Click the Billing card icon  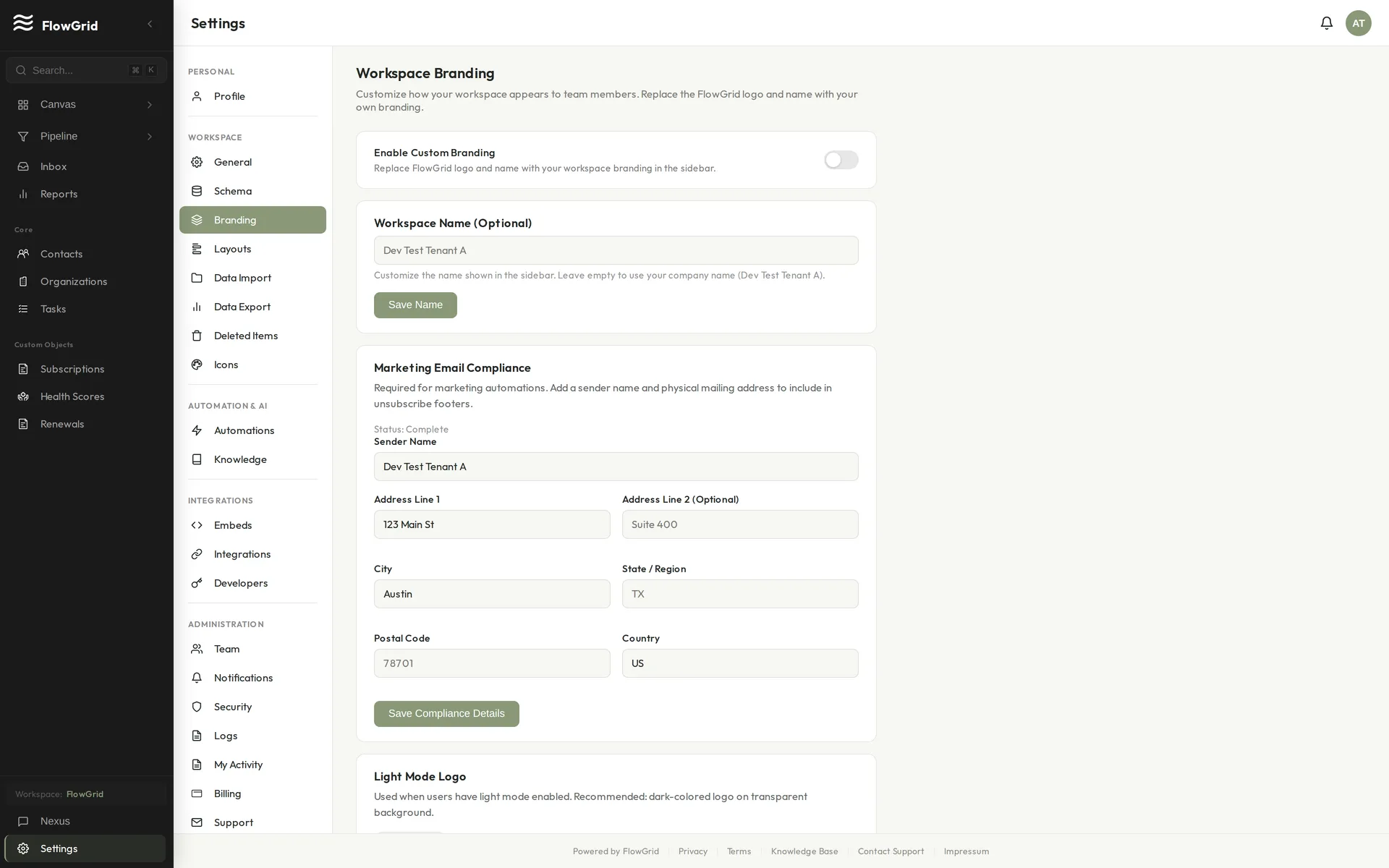197,793
